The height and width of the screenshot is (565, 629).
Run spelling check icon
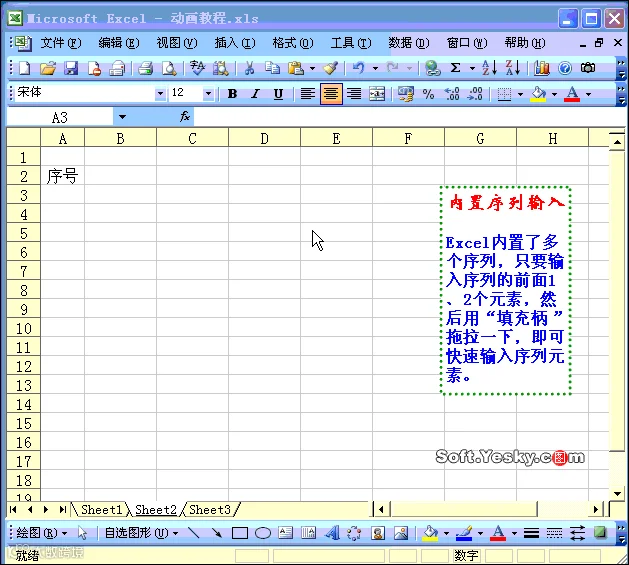point(197,68)
